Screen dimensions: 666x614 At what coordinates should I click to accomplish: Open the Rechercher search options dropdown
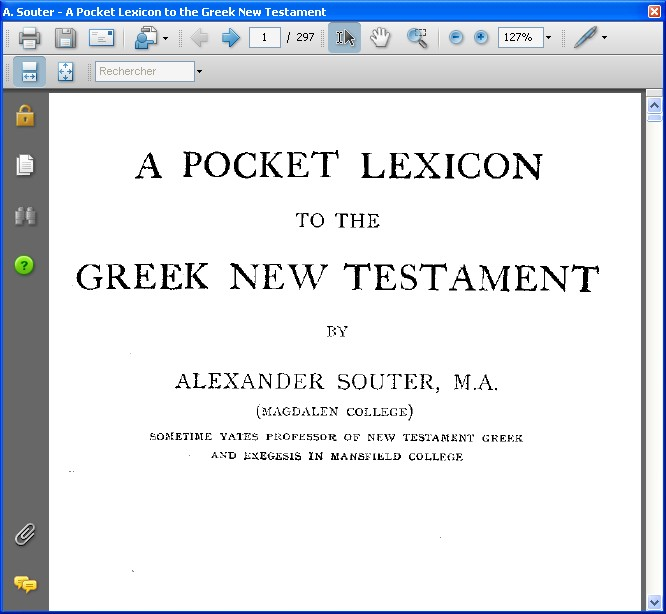click(x=199, y=71)
